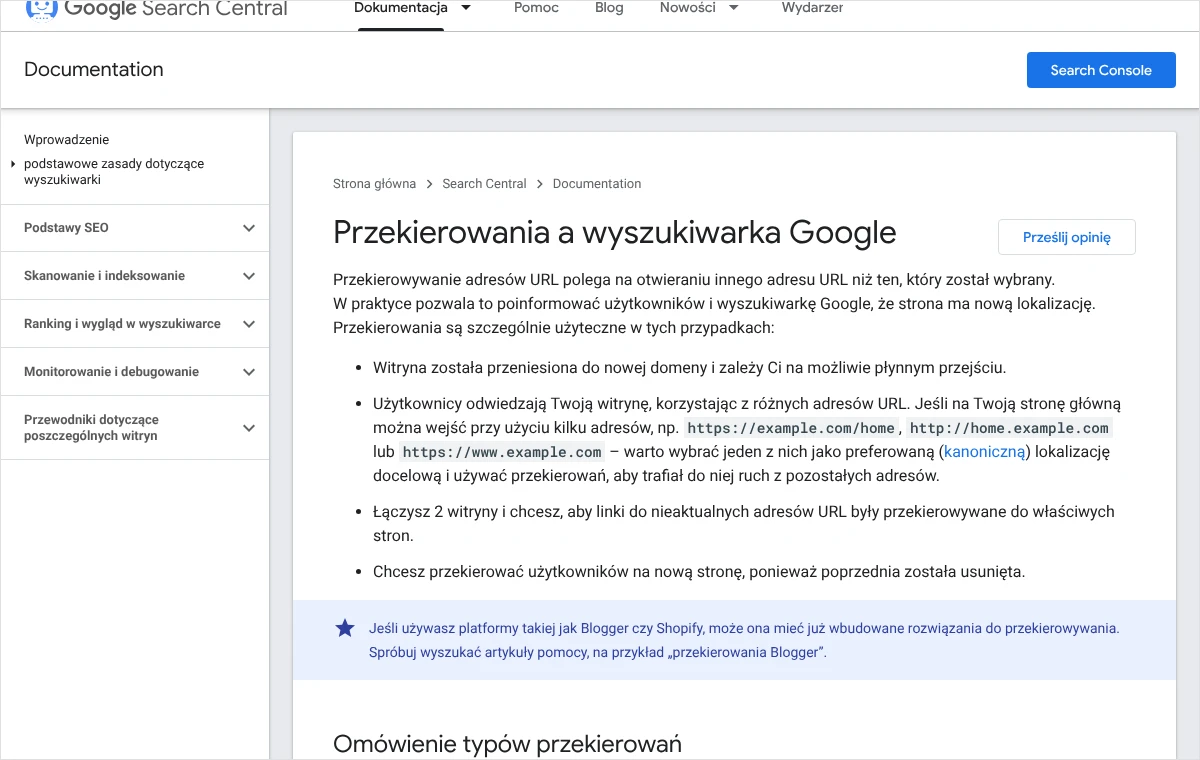Click the breadcrumb arrow after Search Central
The image size is (1200, 760).
(540, 184)
